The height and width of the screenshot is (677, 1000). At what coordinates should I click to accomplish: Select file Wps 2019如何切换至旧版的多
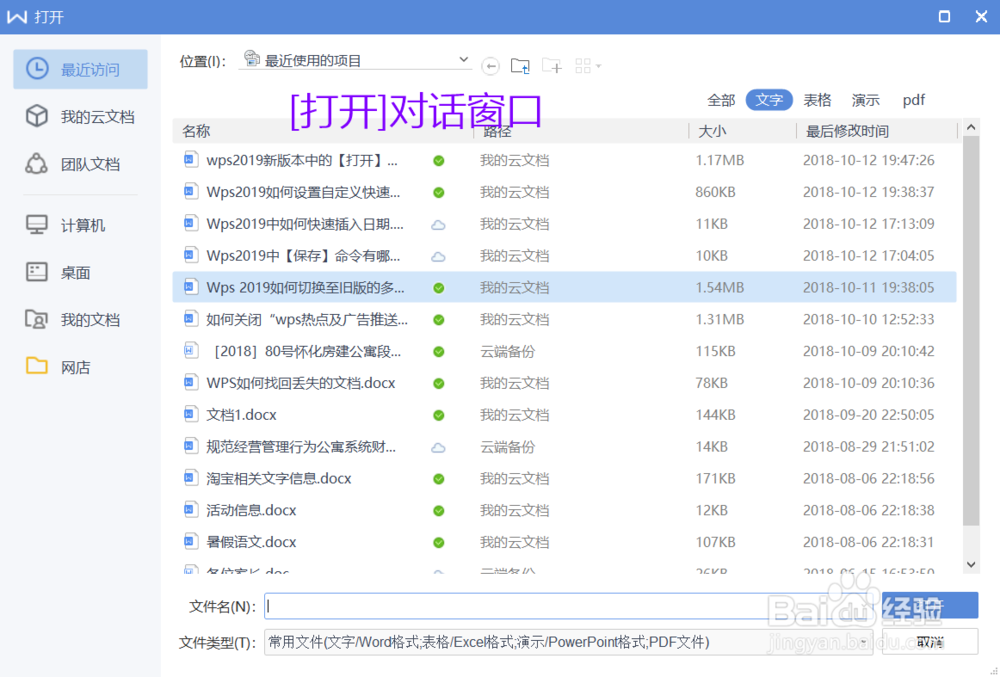coord(564,288)
